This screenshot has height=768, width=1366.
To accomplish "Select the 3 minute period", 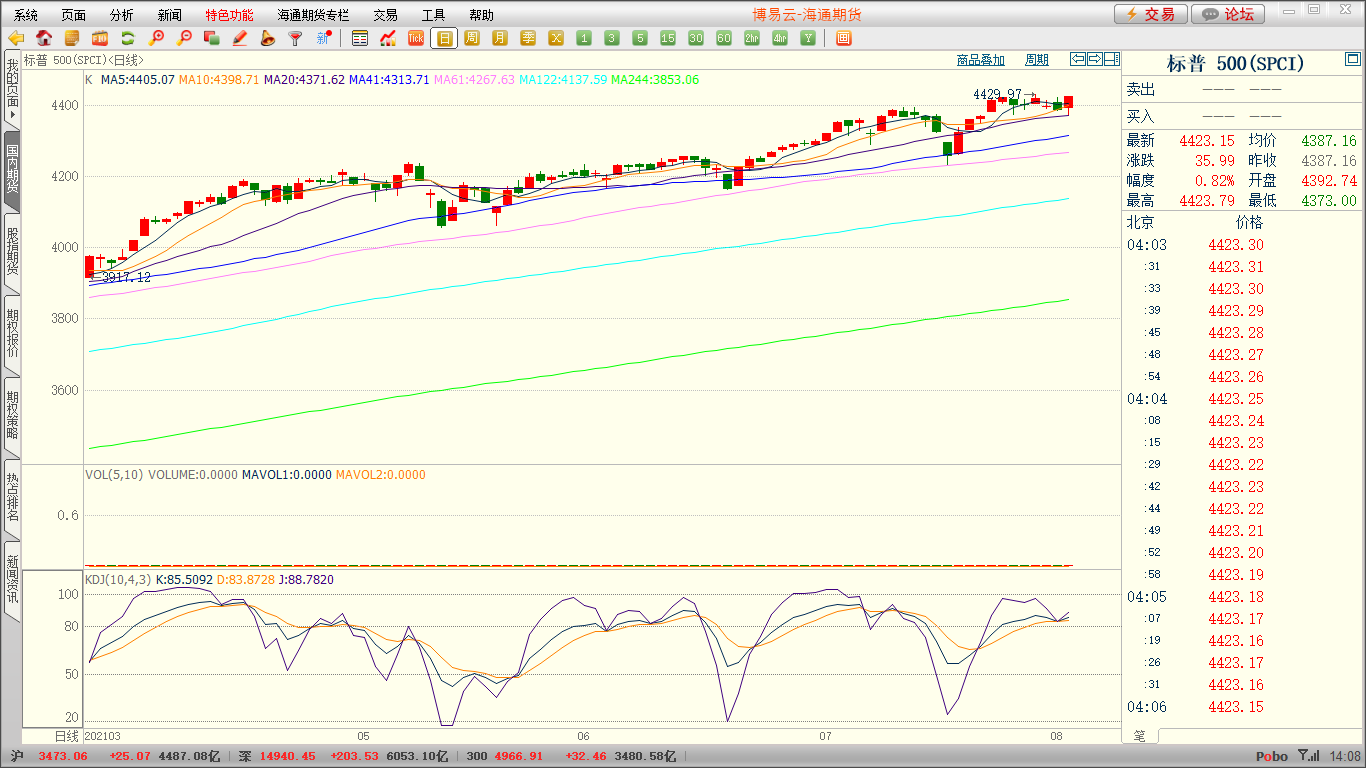I will [612, 38].
